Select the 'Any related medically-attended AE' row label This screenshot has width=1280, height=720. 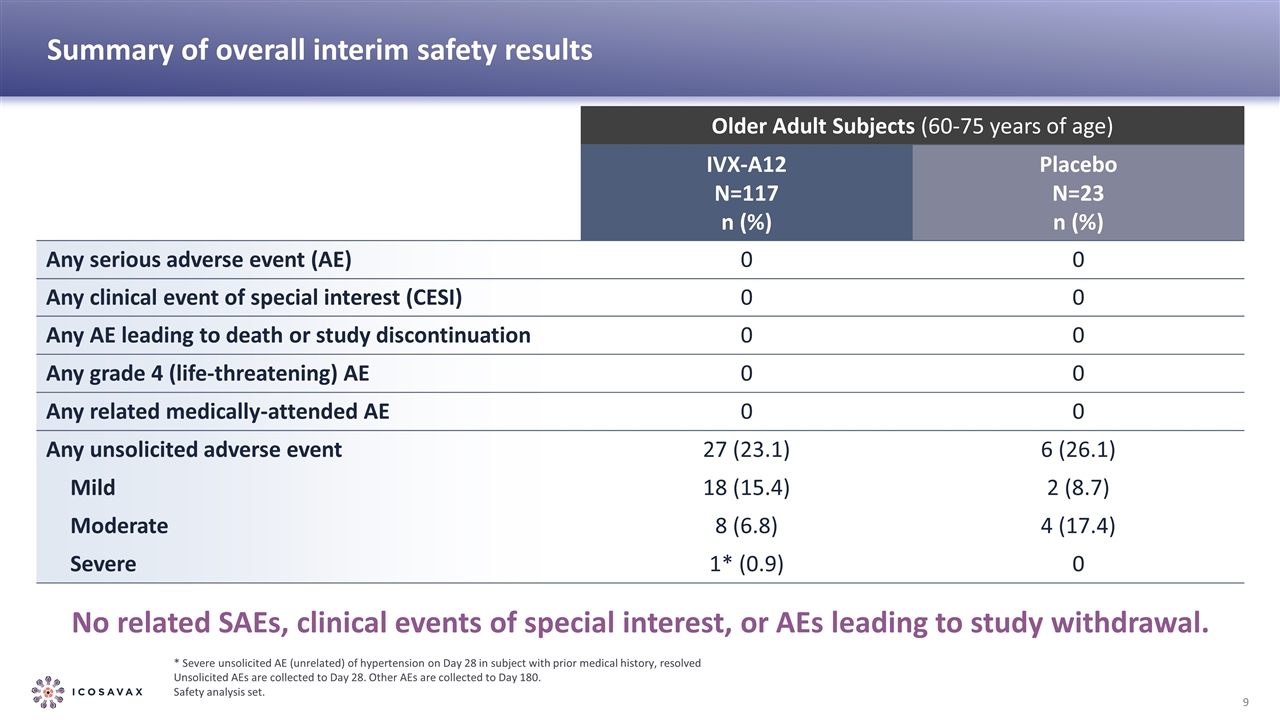click(218, 412)
